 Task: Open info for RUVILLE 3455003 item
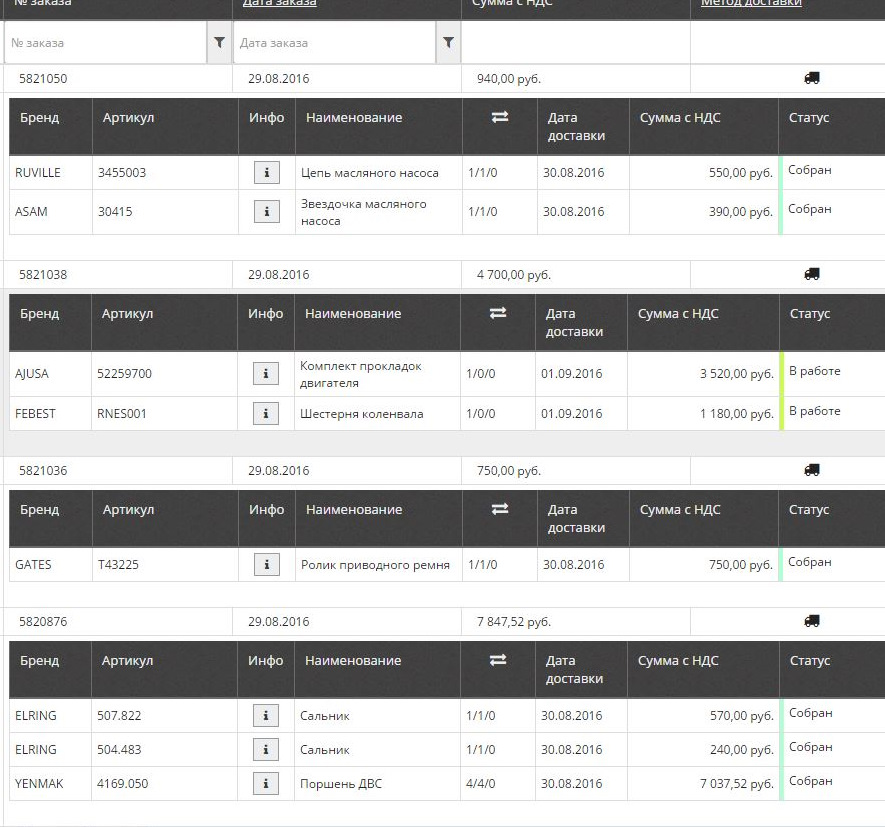pos(266,172)
